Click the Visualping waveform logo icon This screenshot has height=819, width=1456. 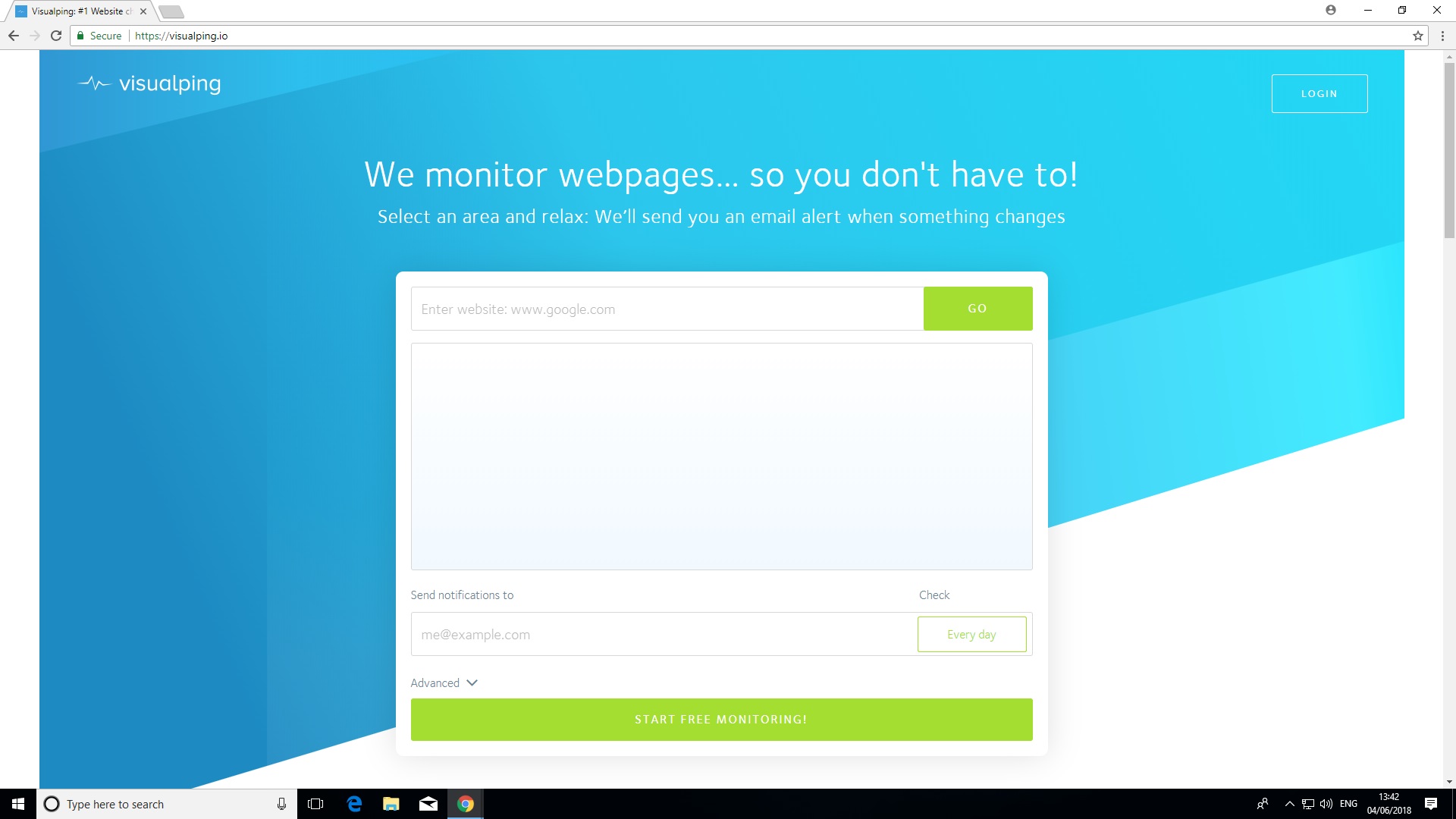point(94,83)
